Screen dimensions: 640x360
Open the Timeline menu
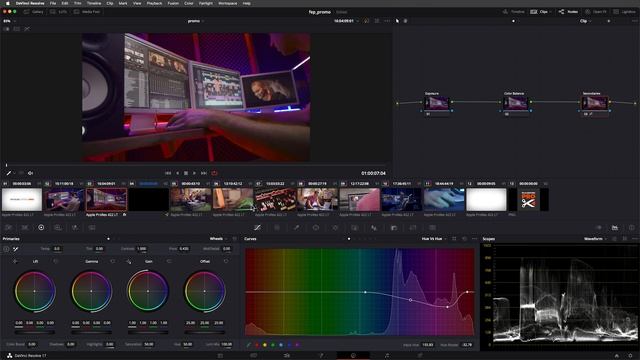pos(94,3)
